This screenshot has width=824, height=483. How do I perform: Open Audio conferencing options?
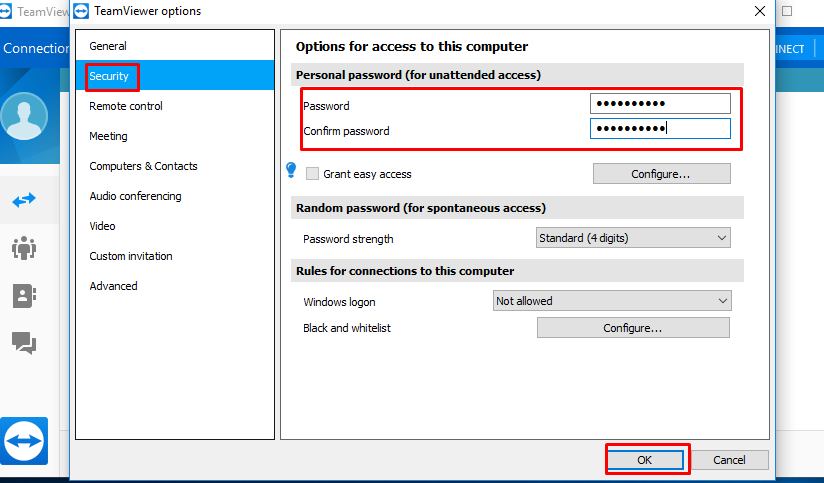pyautogui.click(x=175, y=196)
